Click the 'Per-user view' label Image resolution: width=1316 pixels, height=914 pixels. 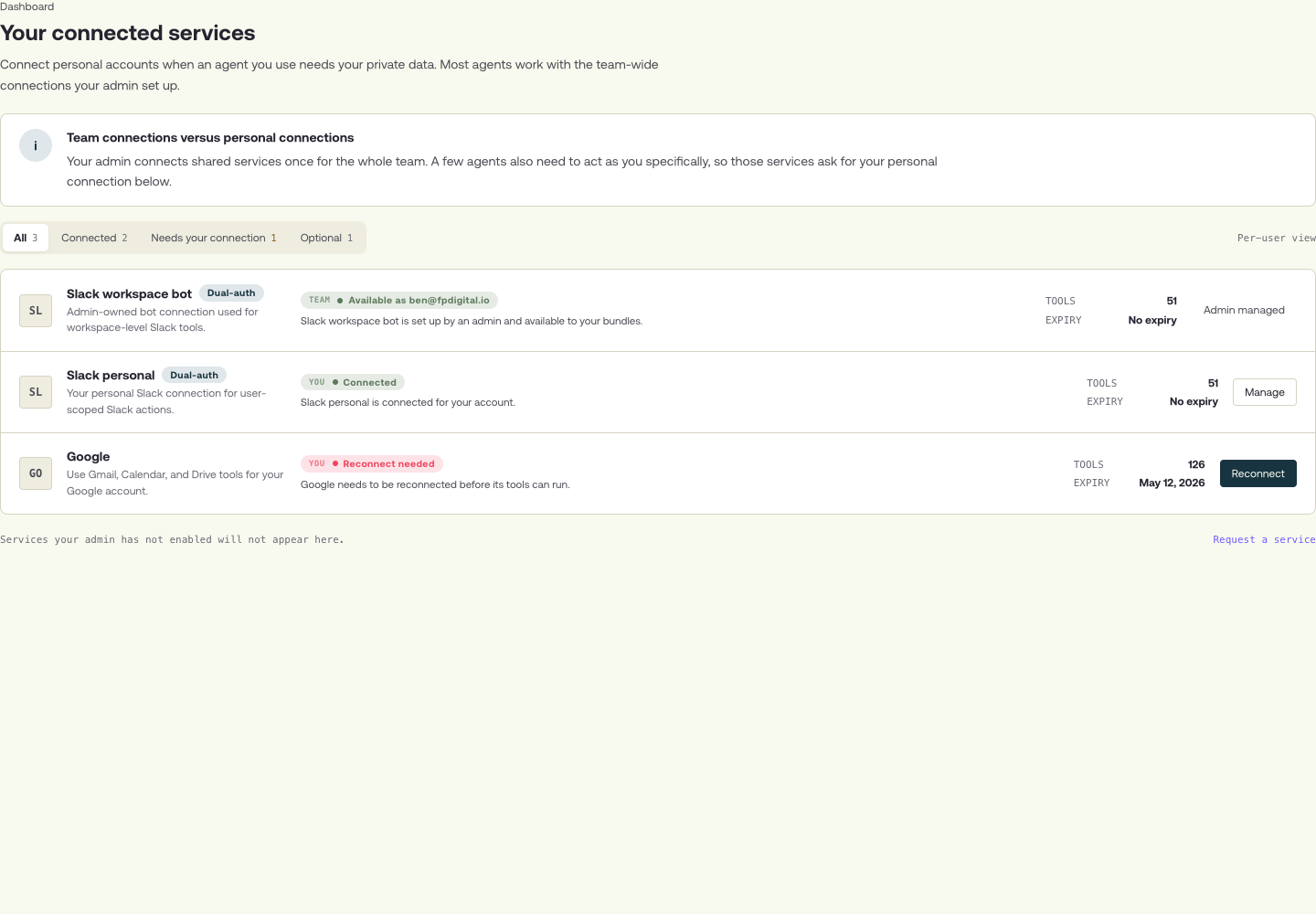(1277, 238)
